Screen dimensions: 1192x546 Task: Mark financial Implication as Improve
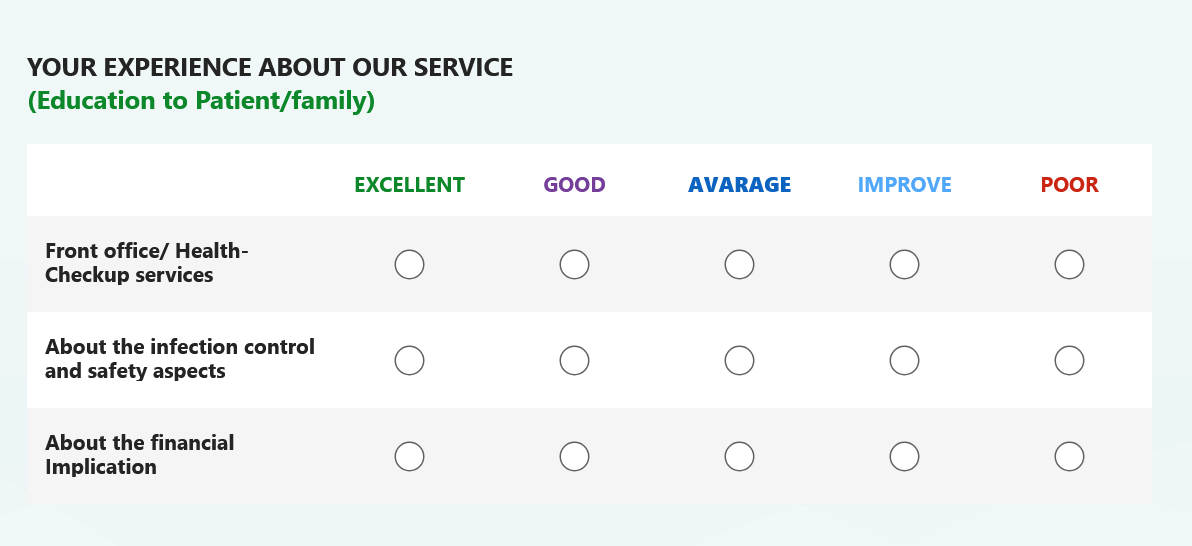[904, 456]
